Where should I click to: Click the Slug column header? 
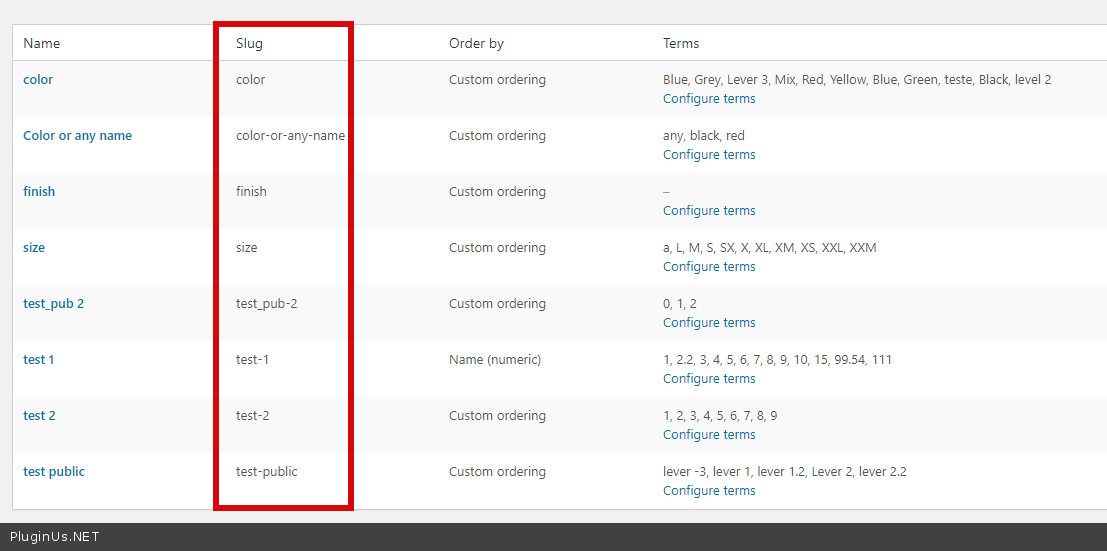249,44
